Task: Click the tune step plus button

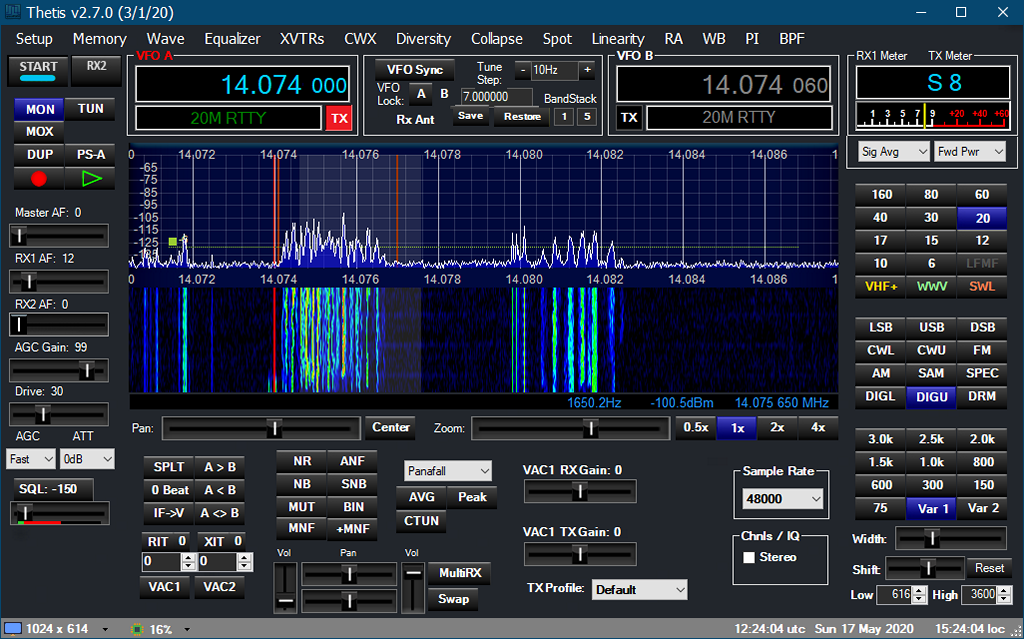Action: (x=587, y=70)
